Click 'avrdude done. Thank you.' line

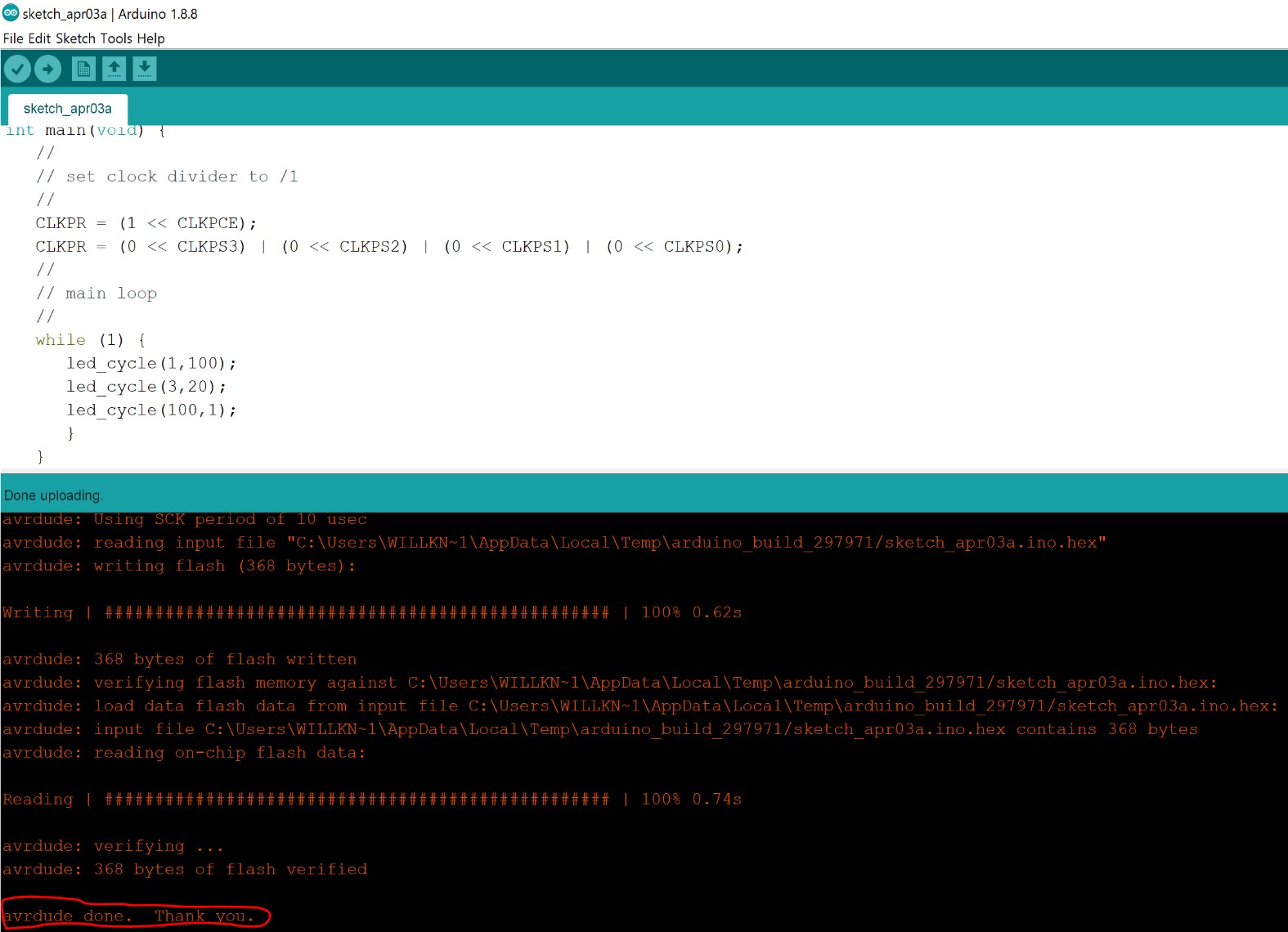tap(128, 916)
